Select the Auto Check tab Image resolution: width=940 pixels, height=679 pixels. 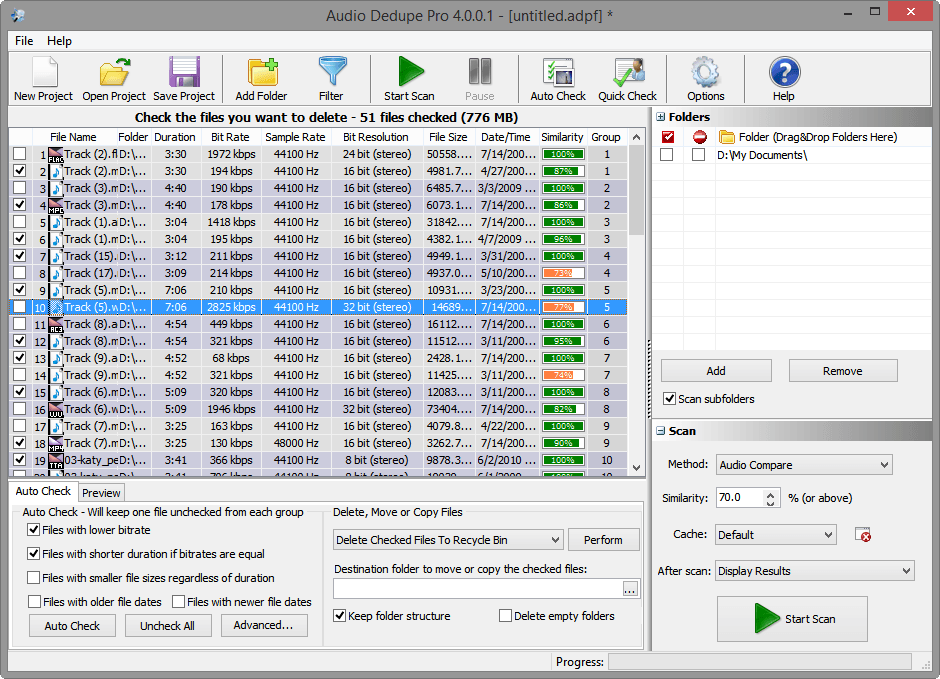pos(43,491)
